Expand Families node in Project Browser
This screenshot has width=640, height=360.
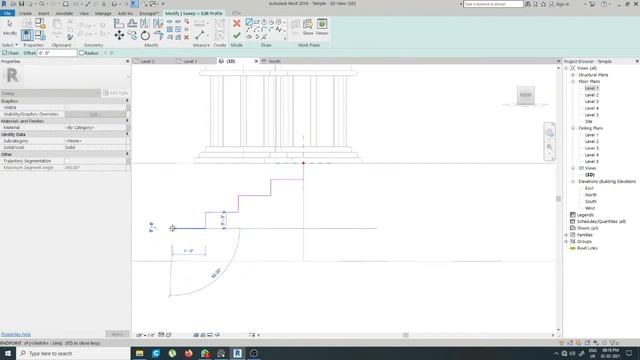tap(567, 235)
